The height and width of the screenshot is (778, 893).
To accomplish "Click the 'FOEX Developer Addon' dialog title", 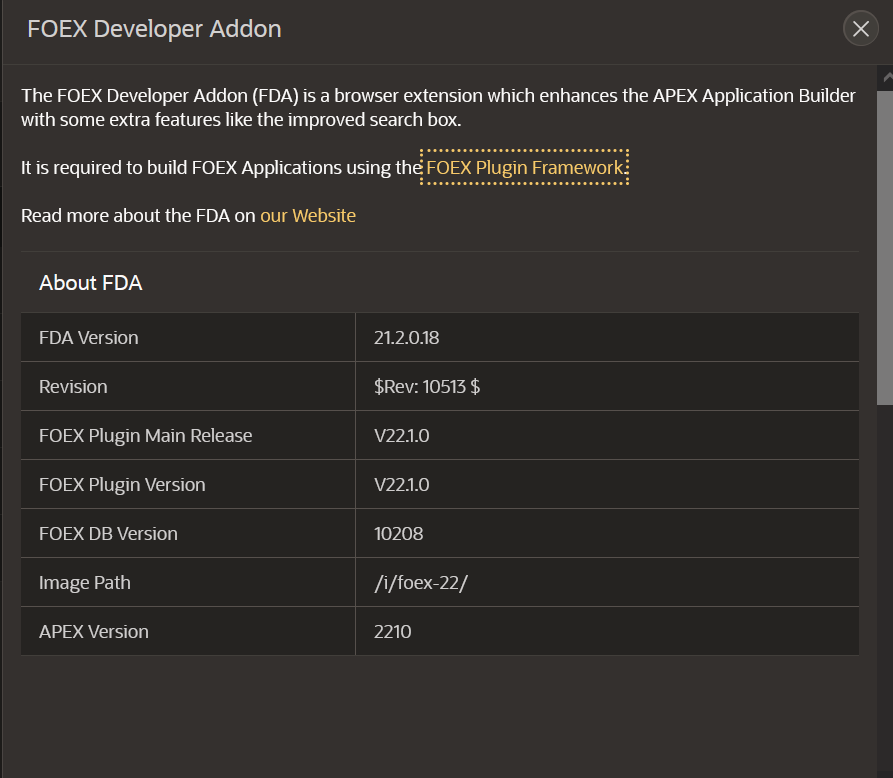I will point(154,29).
